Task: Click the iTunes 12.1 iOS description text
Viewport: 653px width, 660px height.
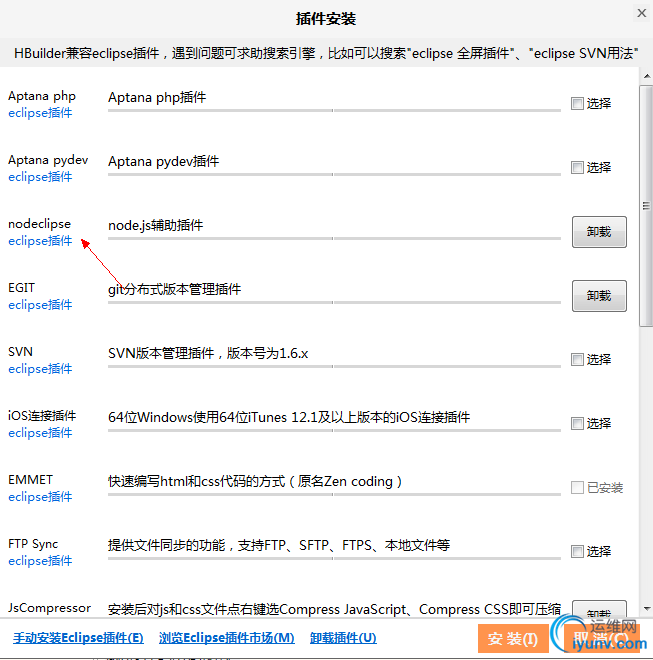Action: [289, 418]
